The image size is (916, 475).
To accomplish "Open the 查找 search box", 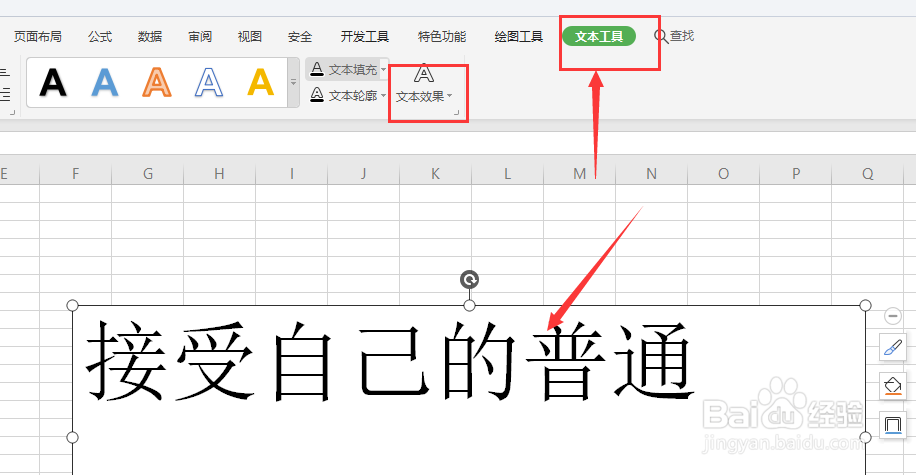I will click(674, 36).
